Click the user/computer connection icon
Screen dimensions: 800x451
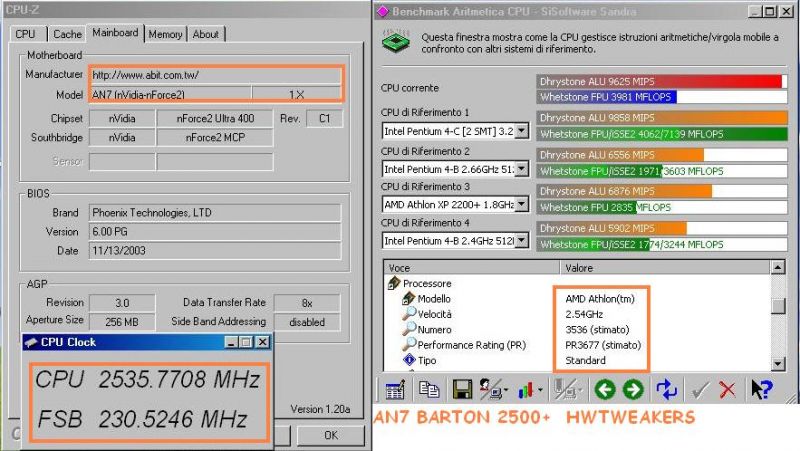(x=489, y=390)
